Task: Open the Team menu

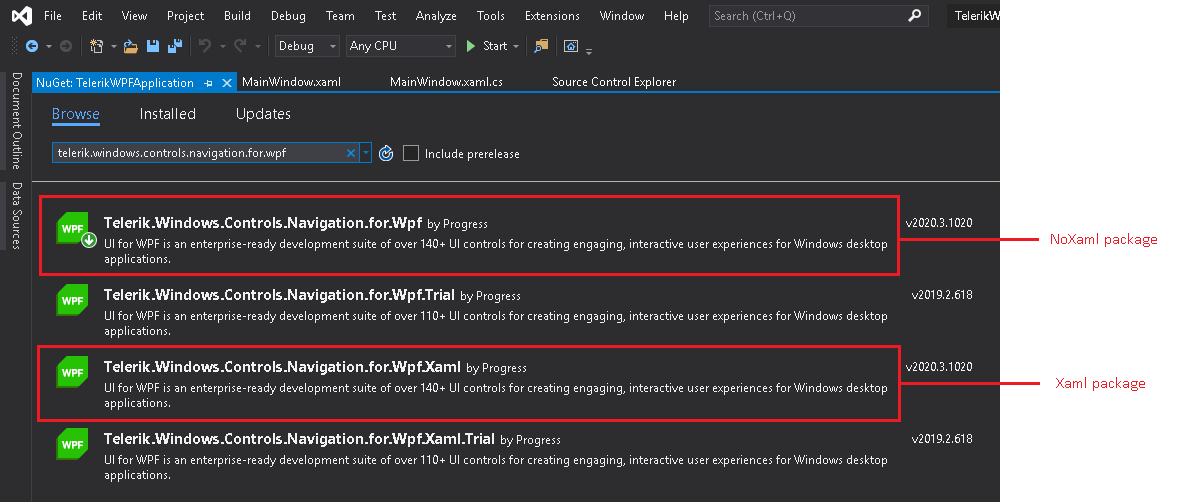Action: pos(340,16)
